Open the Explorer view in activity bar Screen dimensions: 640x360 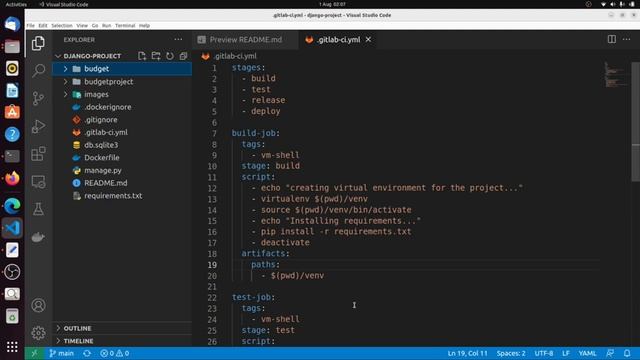tap(38, 43)
